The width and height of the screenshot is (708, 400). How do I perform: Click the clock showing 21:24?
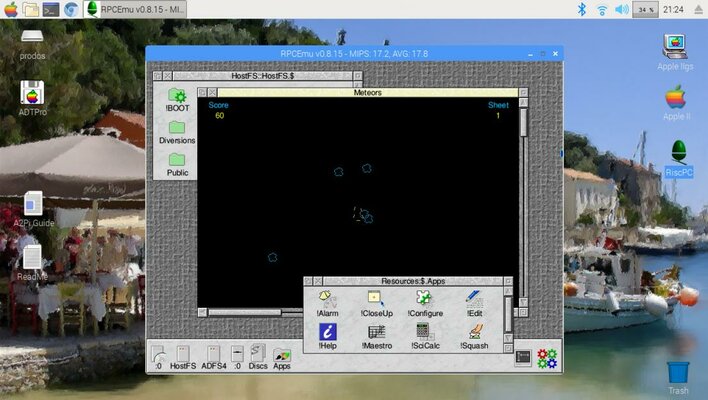pos(673,9)
